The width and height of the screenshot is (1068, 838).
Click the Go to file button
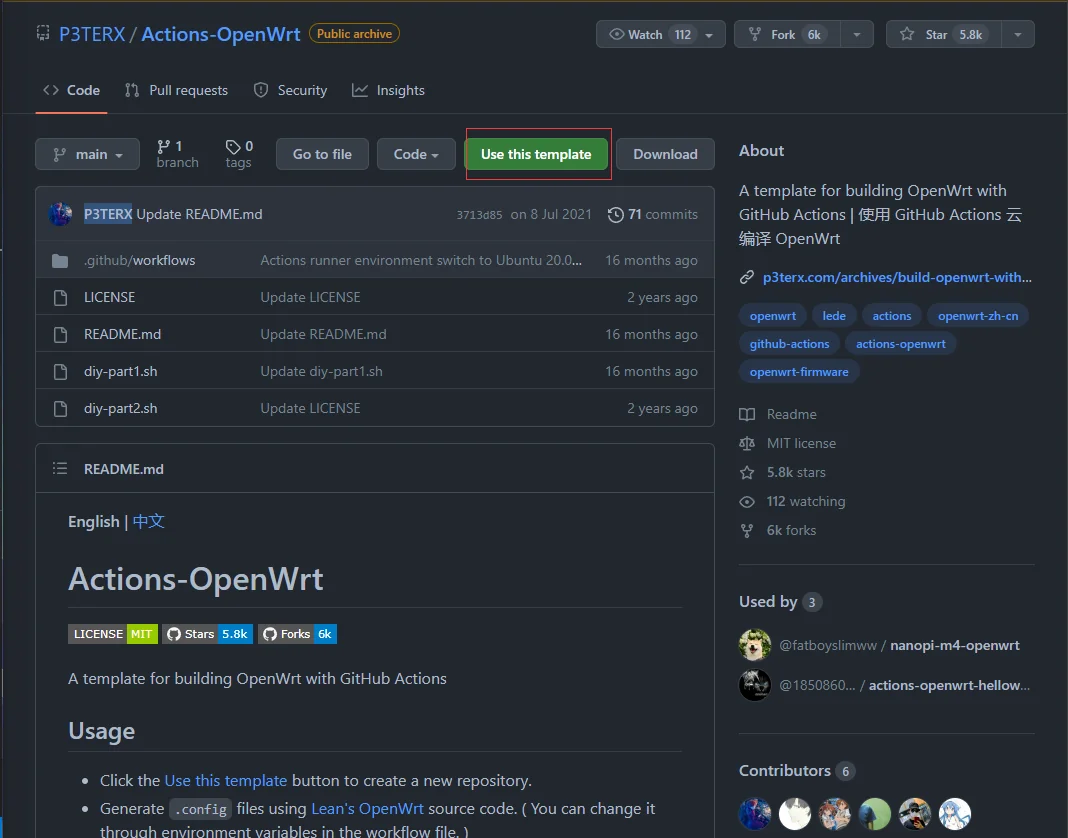[x=322, y=154]
